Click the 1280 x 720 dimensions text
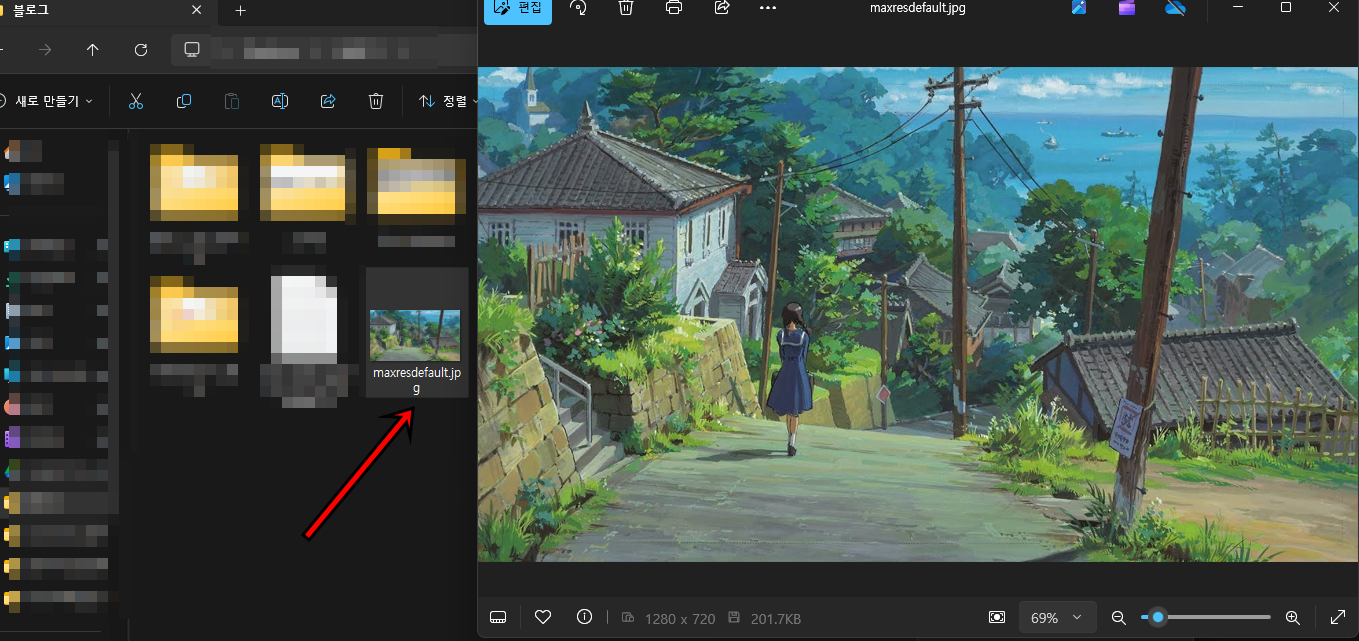The image size is (1359, 641). click(x=679, y=619)
